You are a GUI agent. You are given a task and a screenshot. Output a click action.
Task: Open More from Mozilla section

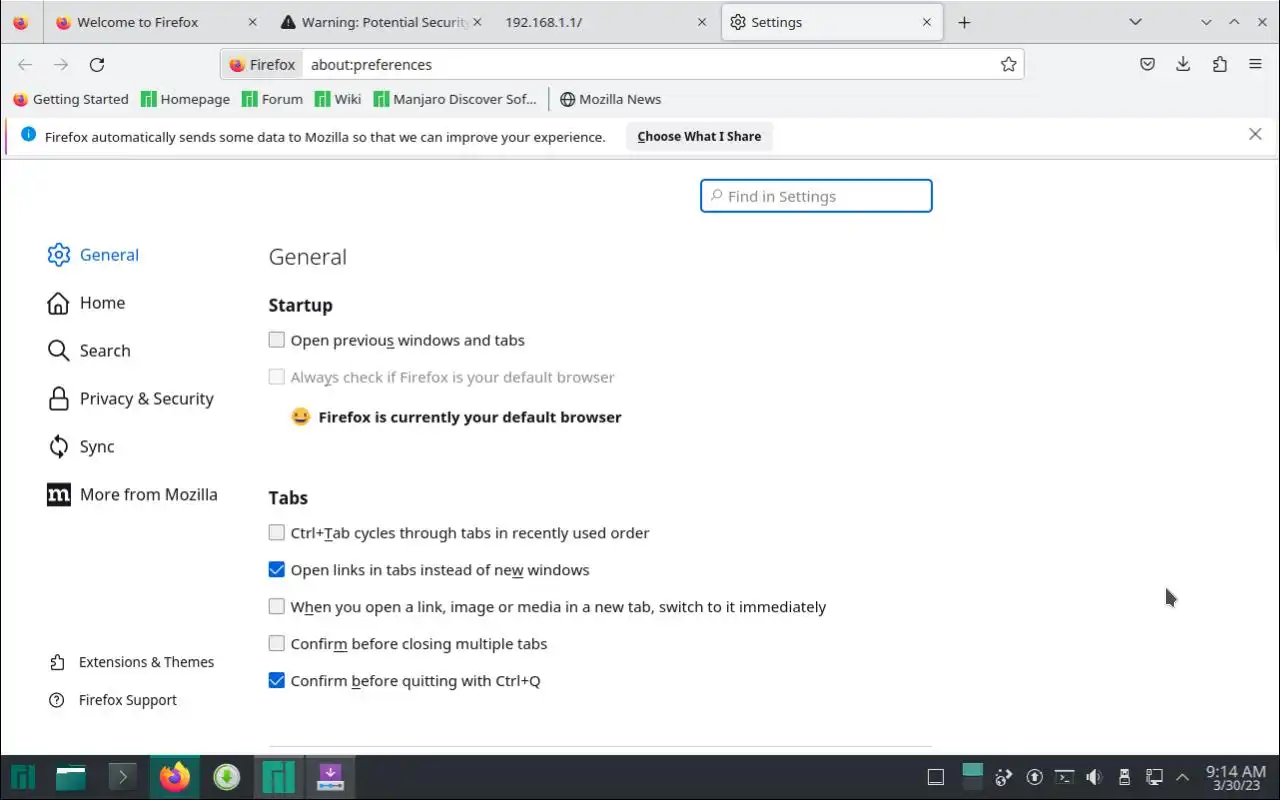[x=132, y=495]
